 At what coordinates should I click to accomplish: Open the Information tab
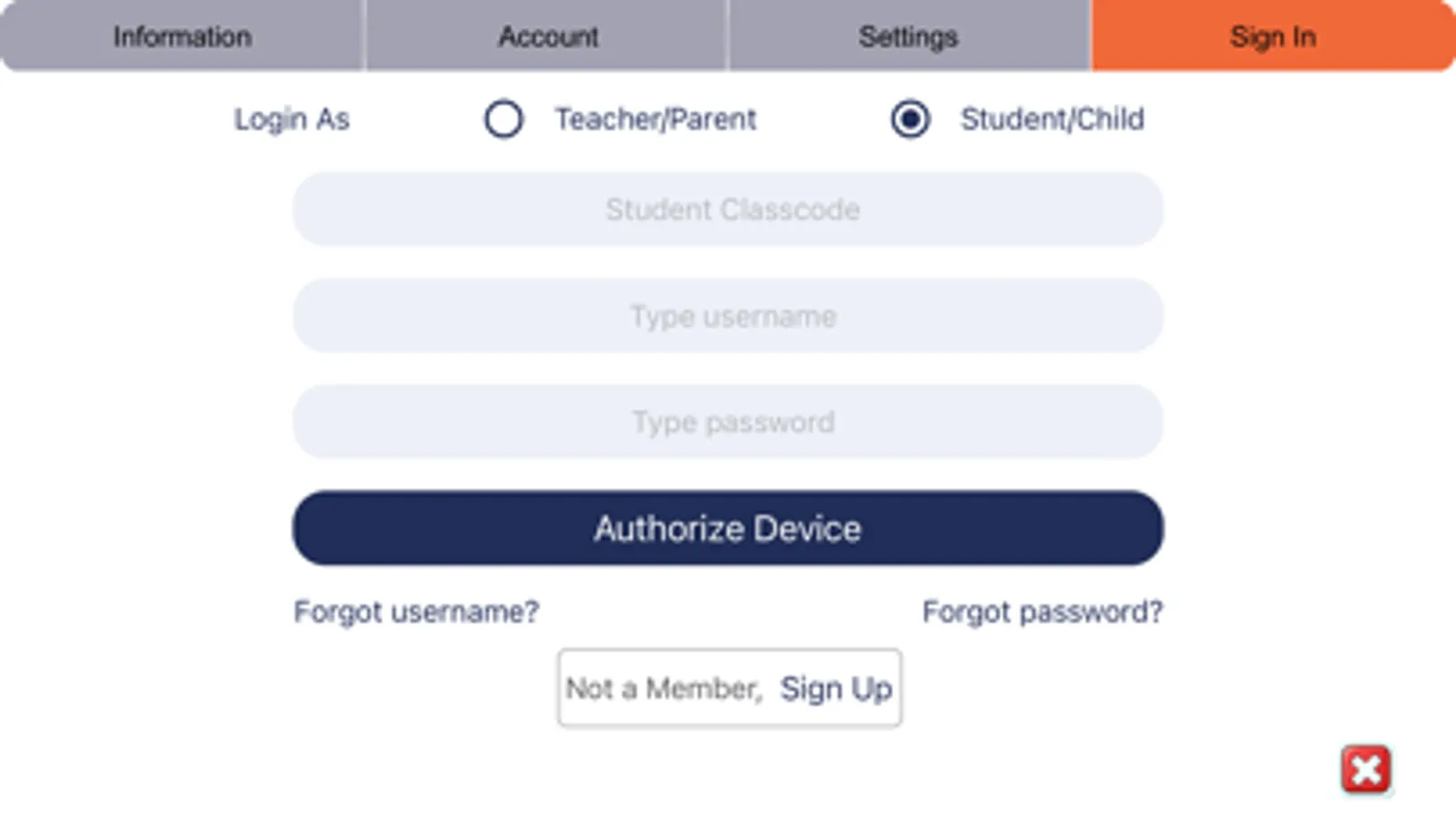[x=182, y=36]
